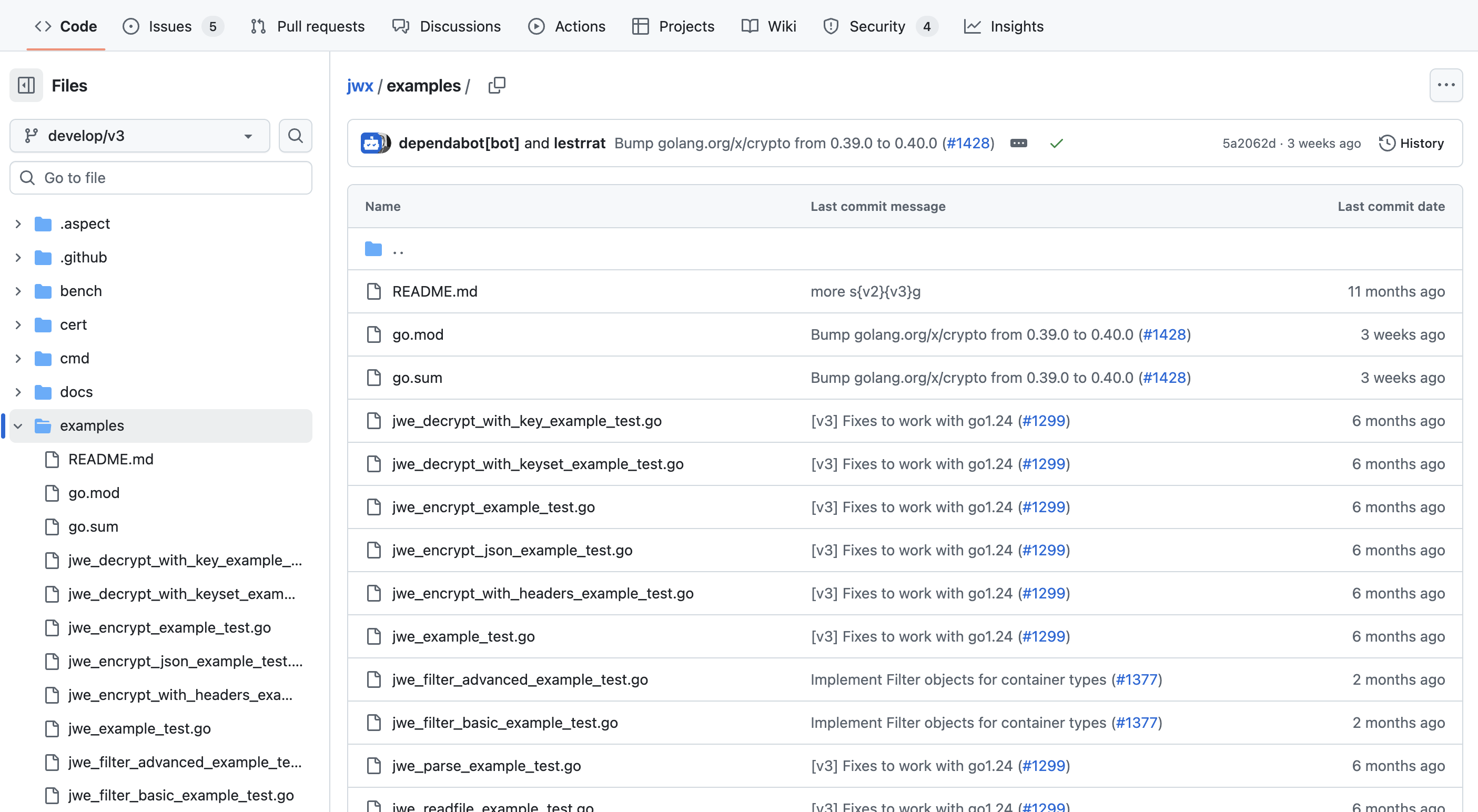Click the dependabot avatar icon
The height and width of the screenshot is (812, 1478).
[x=372, y=143]
